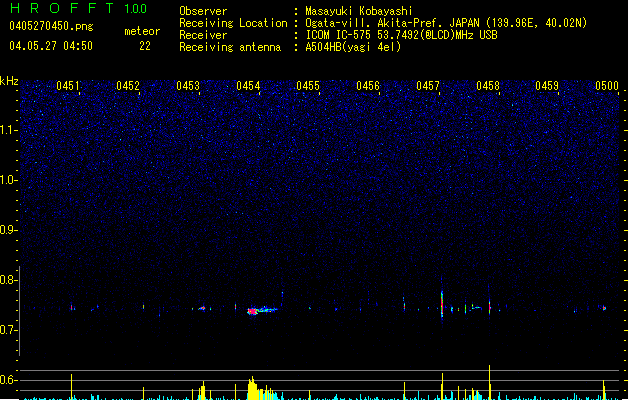Click the 0453 time marker
The width and height of the screenshot is (629, 400).
click(x=188, y=85)
